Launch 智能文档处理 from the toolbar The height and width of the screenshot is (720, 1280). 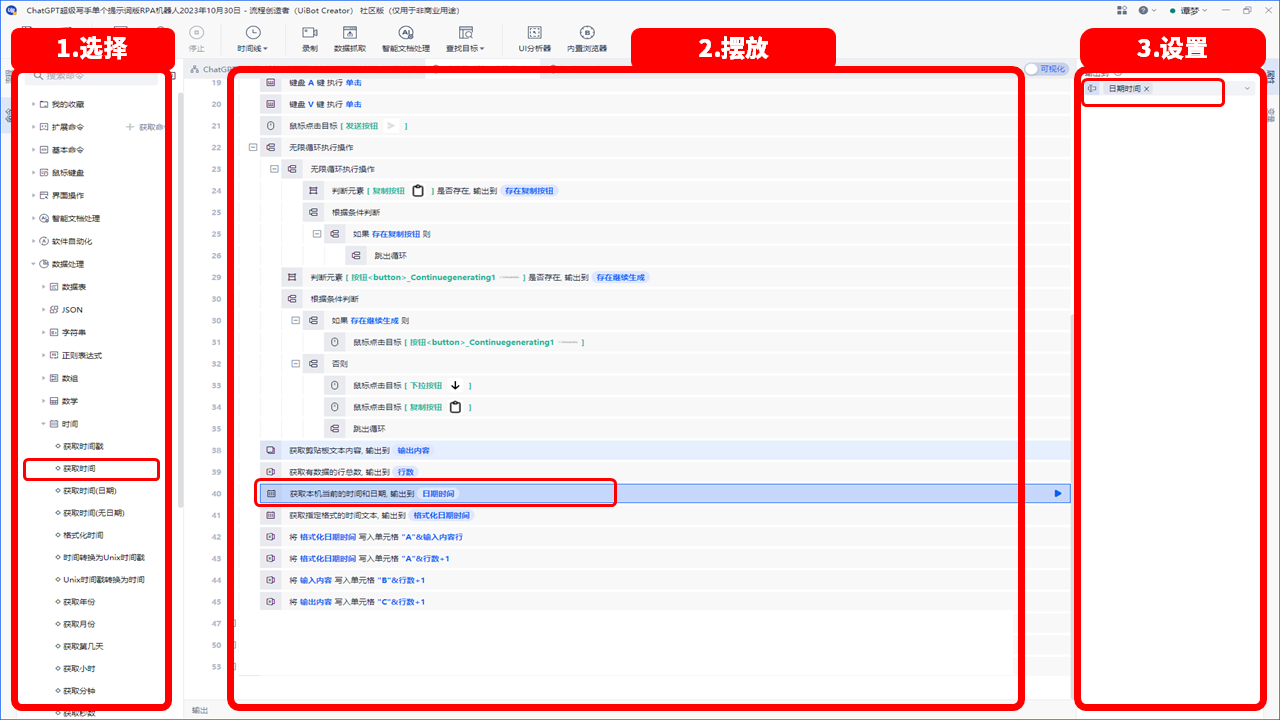406,39
